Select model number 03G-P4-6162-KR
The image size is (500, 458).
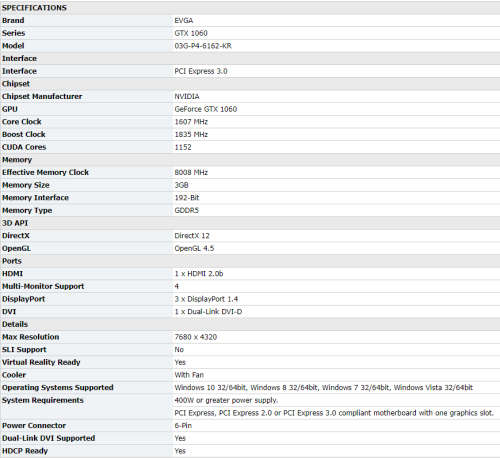[x=203, y=46]
